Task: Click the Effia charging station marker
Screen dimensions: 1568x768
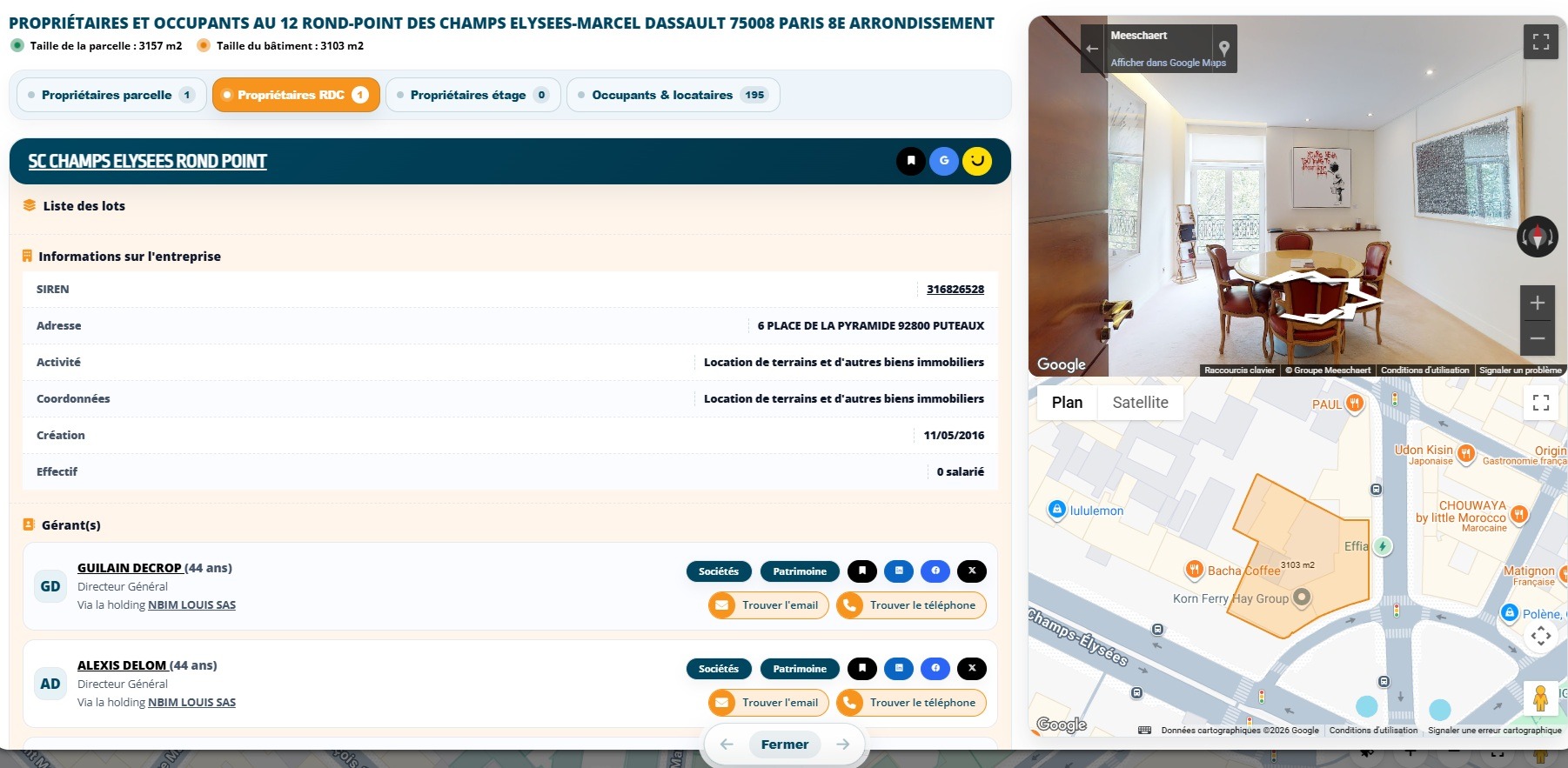Action: pos(1382,546)
